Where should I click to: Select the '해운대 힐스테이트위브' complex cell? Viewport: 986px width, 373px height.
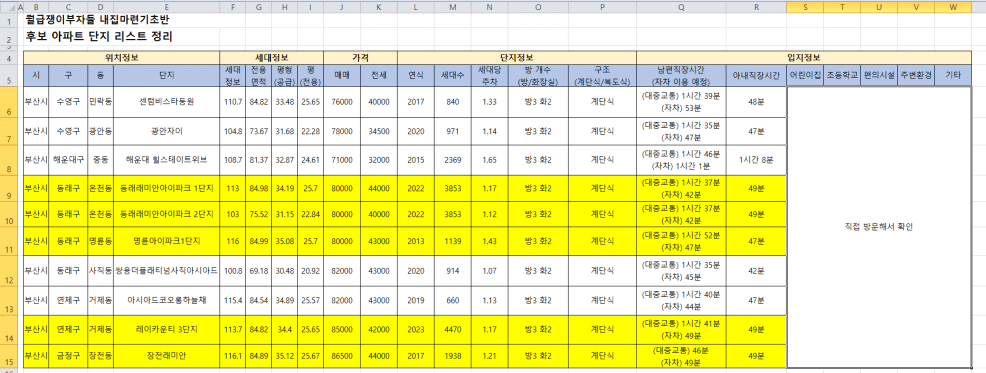click(x=167, y=160)
